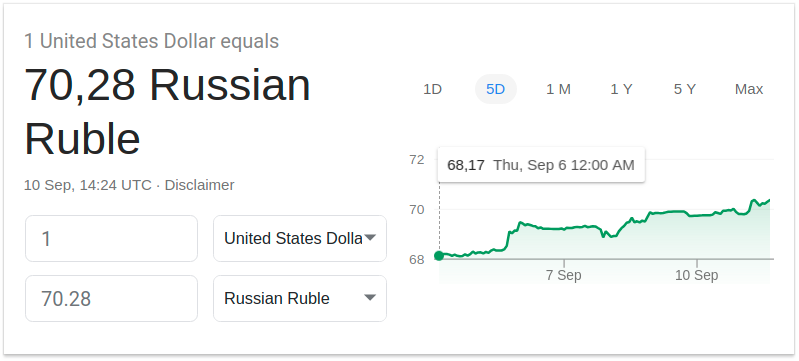Open the United States Dollar currency dropdown
The image size is (799, 361).
click(300, 238)
